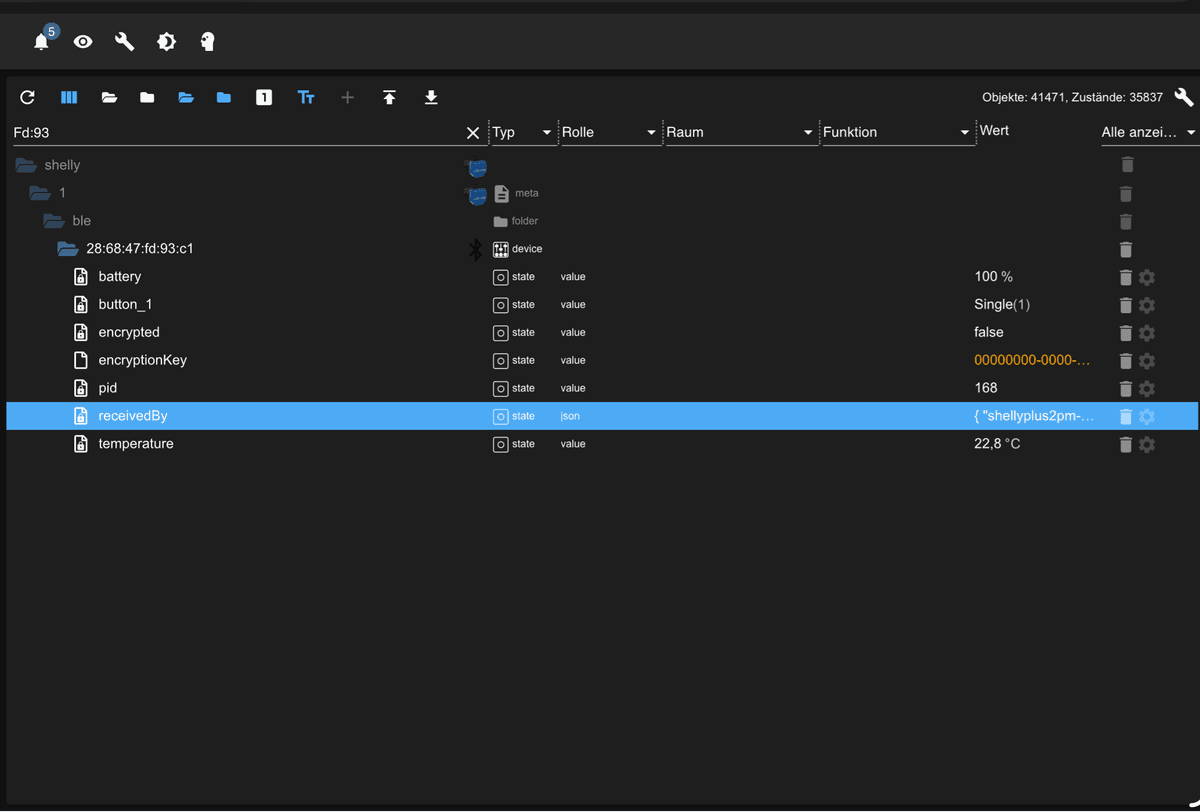1200x812 pixels.
Task: Delete the battery object with trash icon
Action: pos(1126,277)
